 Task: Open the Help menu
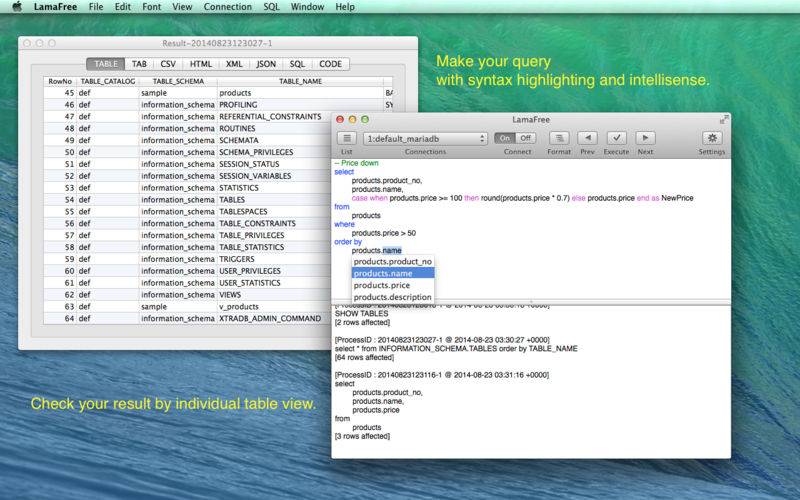(x=345, y=7)
